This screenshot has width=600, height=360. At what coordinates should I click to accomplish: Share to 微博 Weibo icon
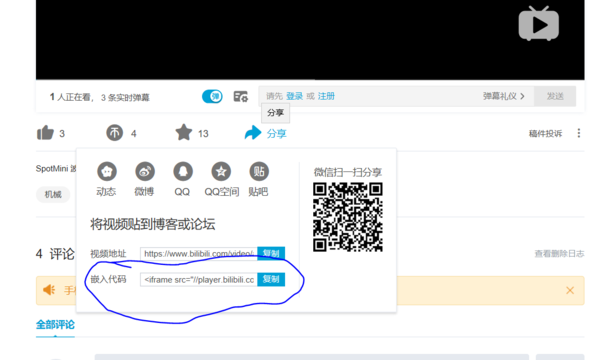point(145,171)
